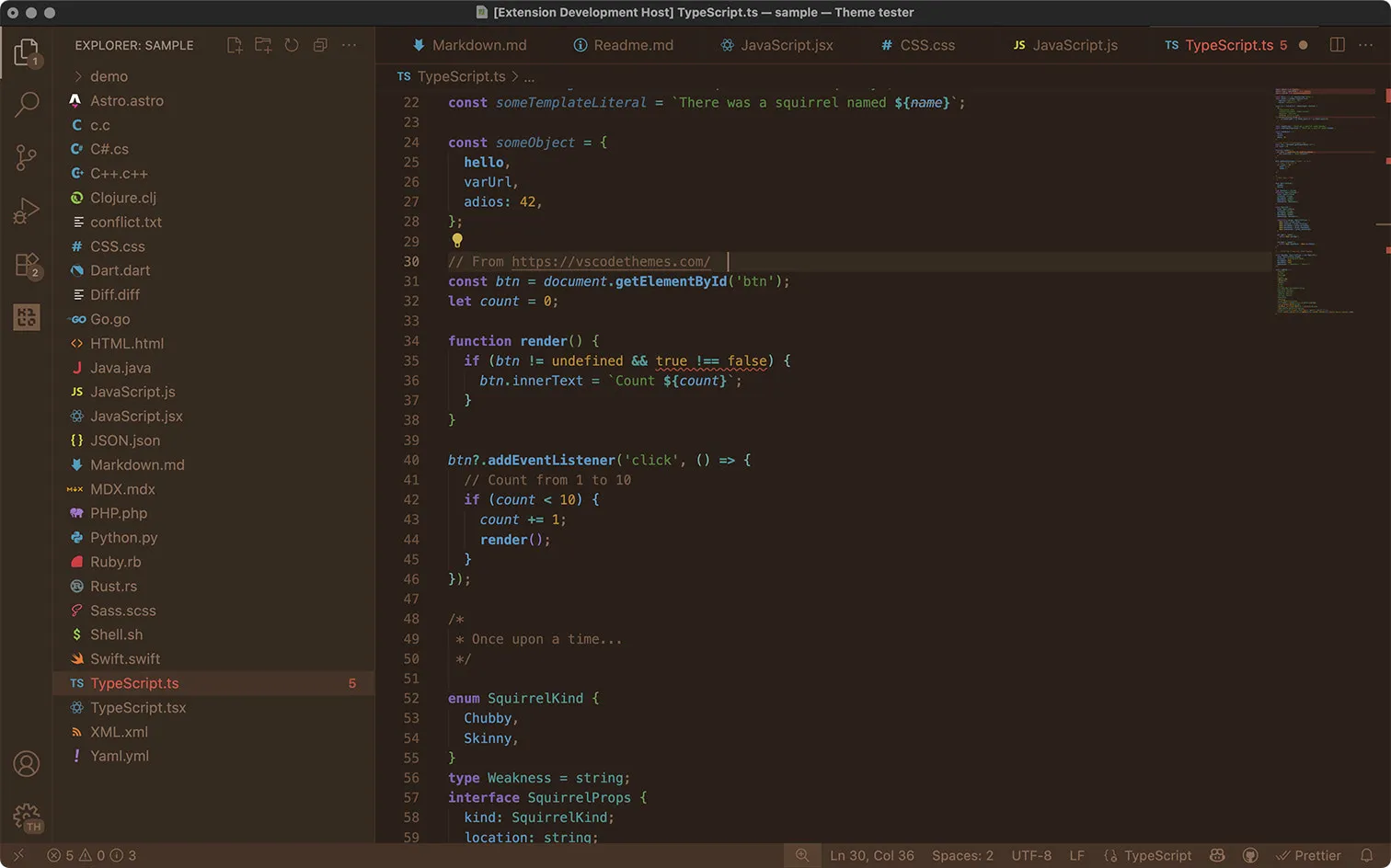Screen dimensions: 1391x868
Task: Open Manage via the settings gear icon
Action: (27, 817)
